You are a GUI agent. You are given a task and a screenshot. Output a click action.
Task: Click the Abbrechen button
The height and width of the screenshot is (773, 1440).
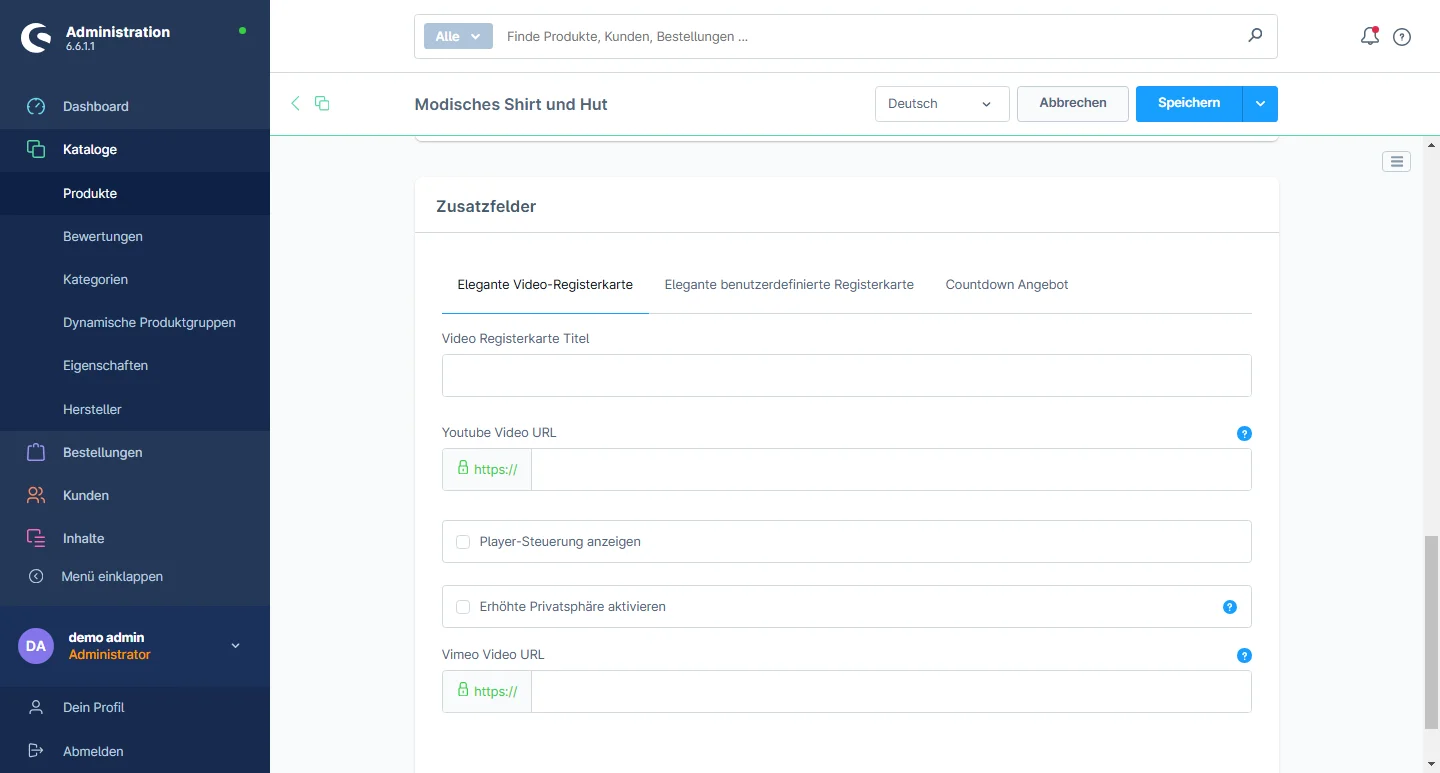tap(1072, 103)
